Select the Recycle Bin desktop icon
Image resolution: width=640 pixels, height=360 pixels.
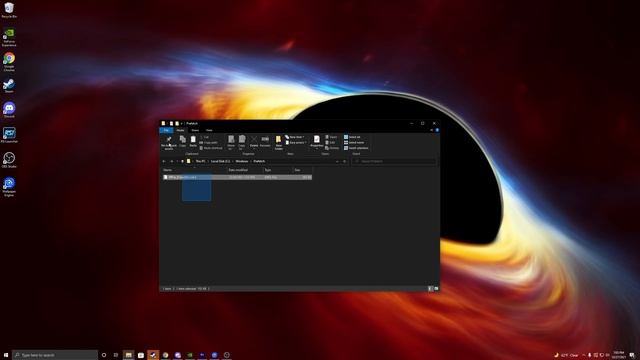[x=9, y=10]
